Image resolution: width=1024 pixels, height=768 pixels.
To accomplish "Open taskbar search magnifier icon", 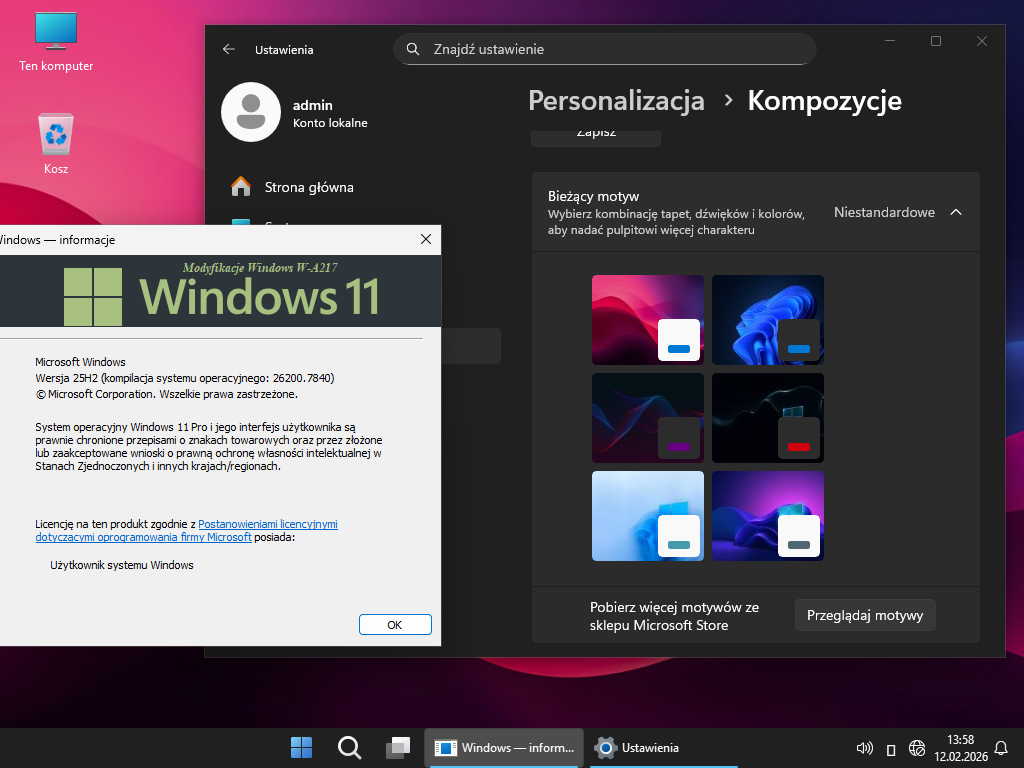I will point(349,747).
